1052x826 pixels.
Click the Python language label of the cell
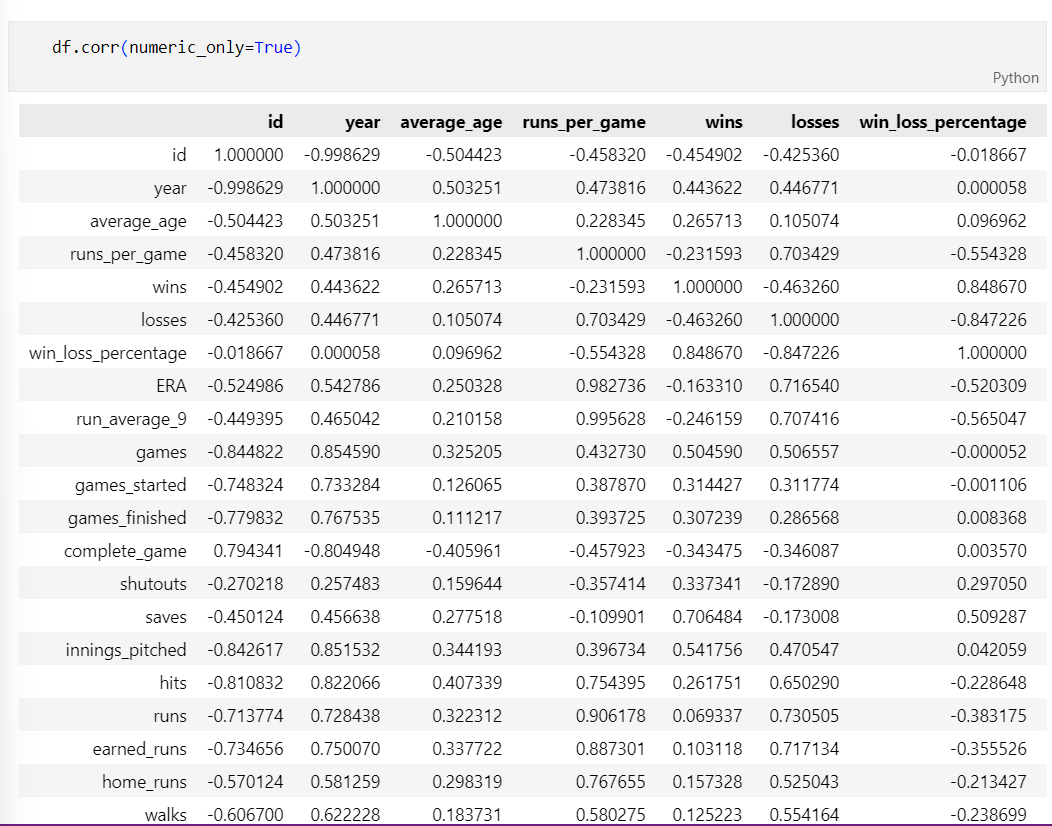click(1015, 78)
